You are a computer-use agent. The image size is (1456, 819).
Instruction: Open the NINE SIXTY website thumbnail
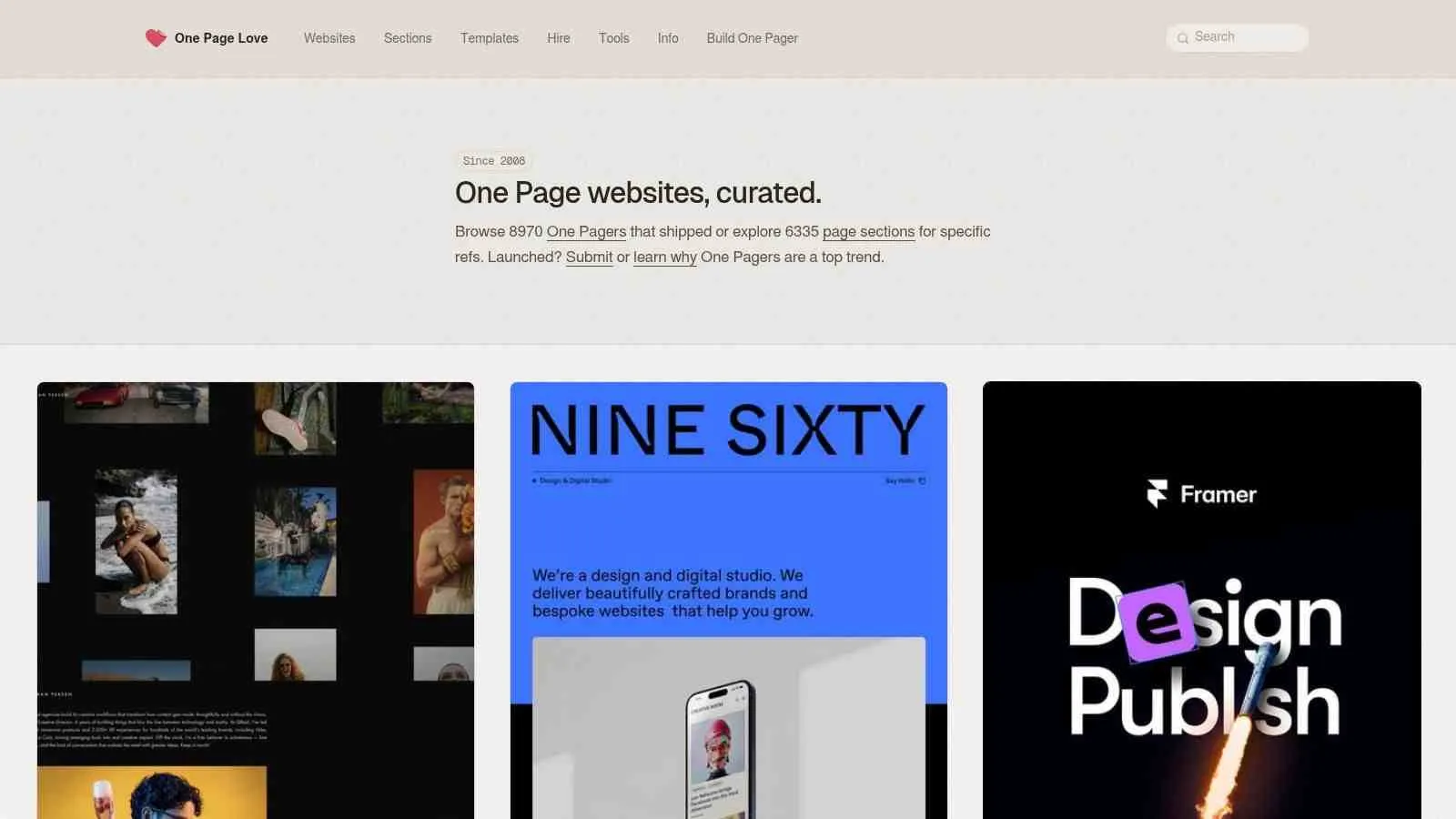729,601
